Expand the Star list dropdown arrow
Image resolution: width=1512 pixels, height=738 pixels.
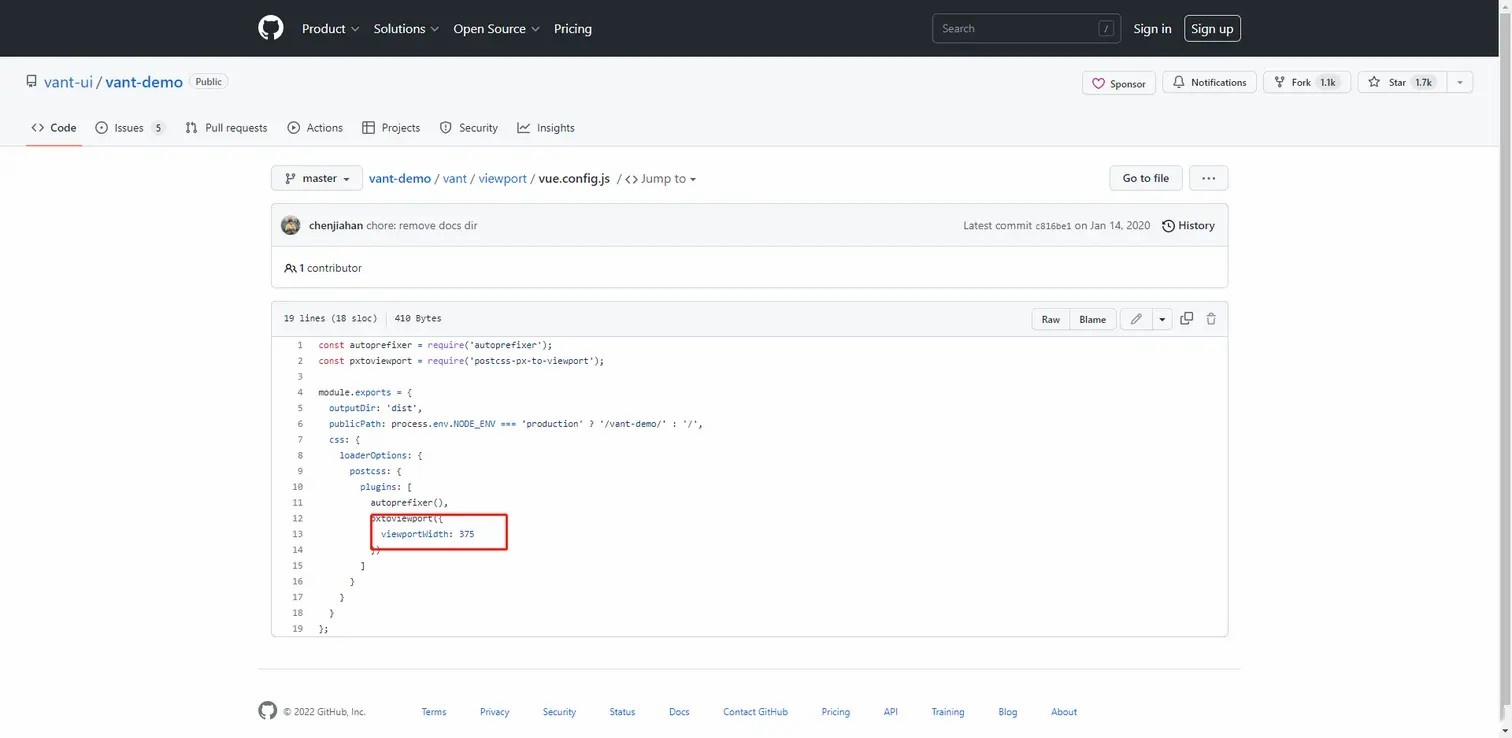coord(1459,83)
